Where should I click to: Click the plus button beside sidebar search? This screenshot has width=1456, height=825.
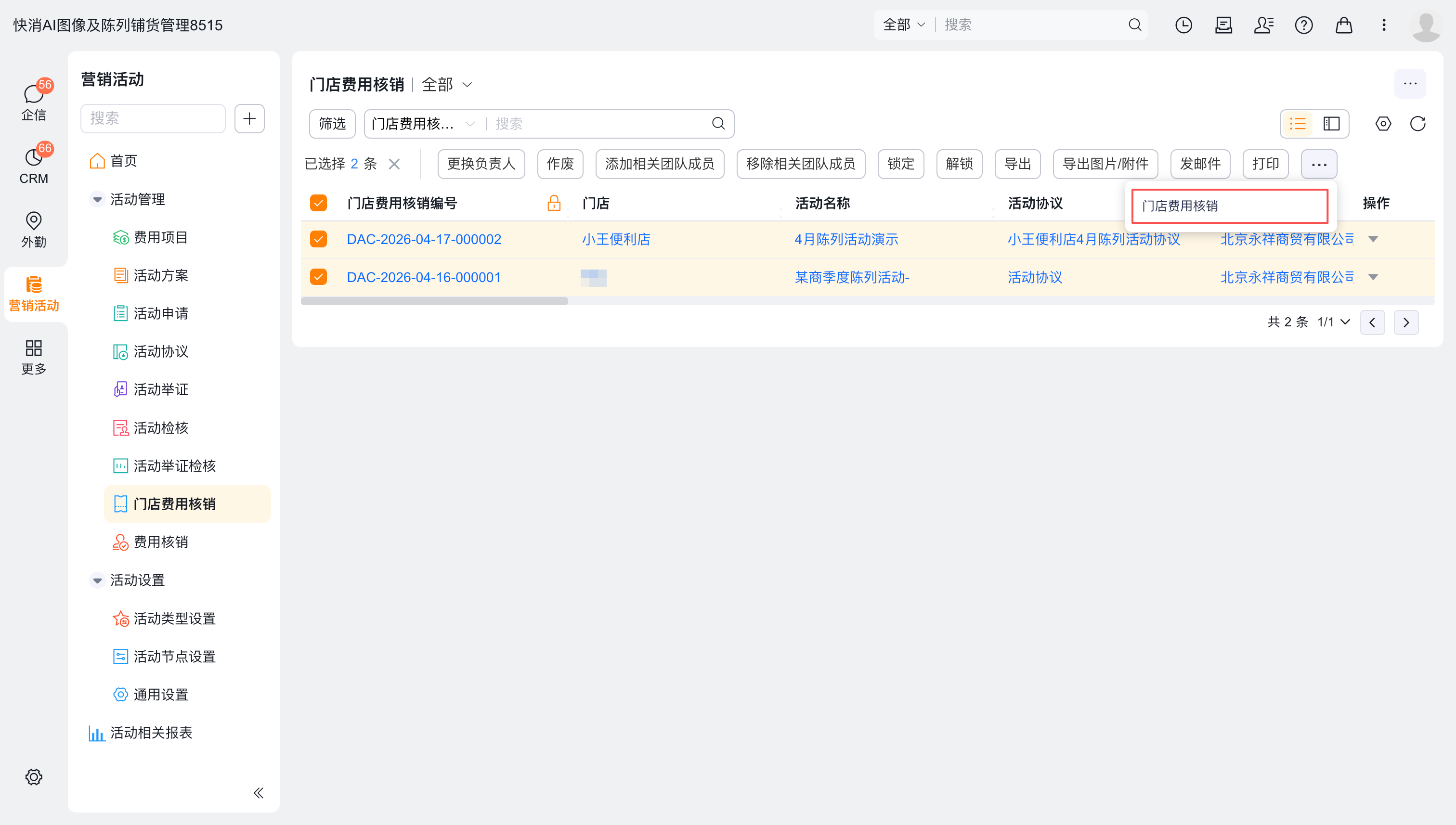249,118
